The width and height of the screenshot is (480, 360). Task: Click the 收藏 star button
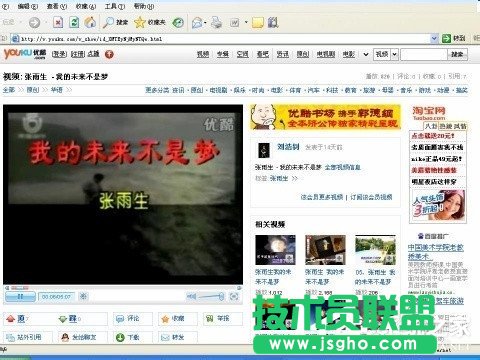pyautogui.click(x=178, y=319)
